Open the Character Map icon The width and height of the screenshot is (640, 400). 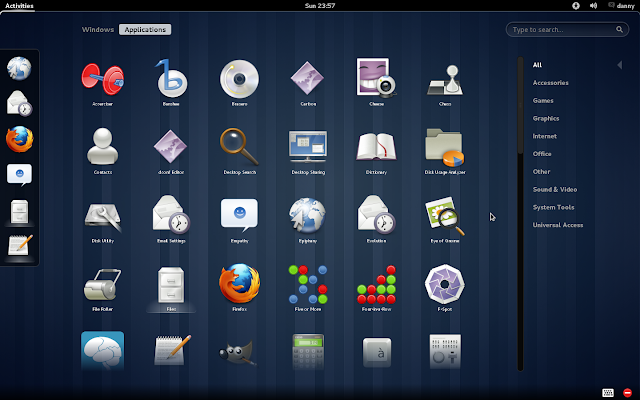click(x=377, y=352)
